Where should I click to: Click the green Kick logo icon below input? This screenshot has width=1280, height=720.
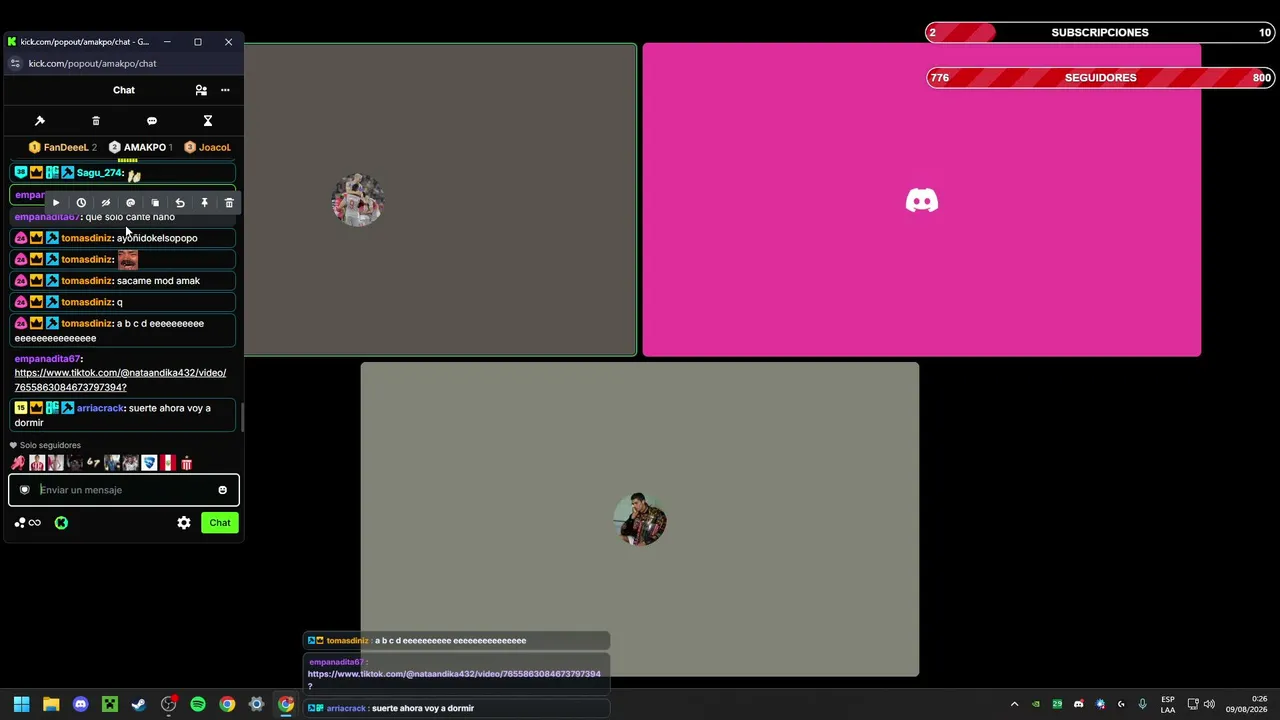point(61,523)
